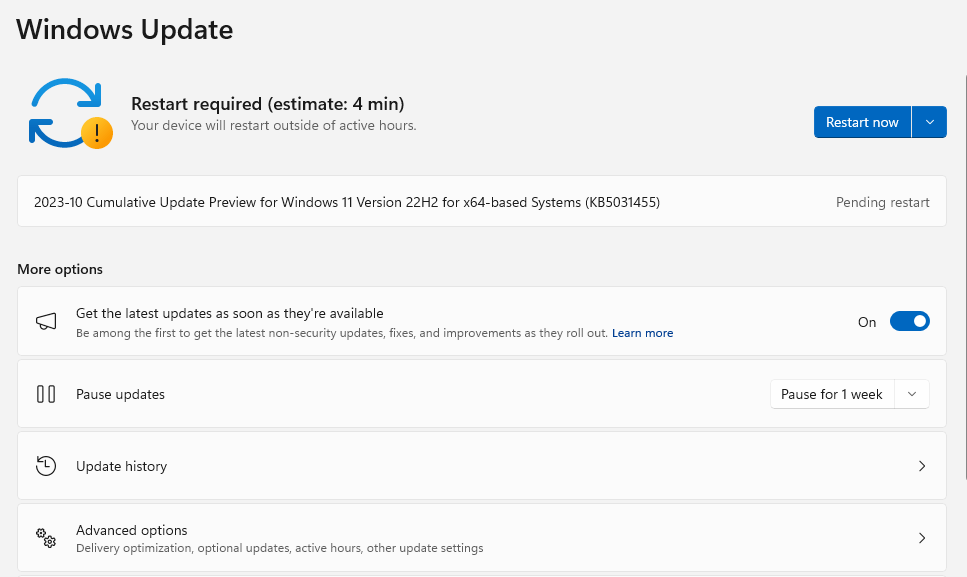Click the Windows Update sync status icon

[71, 113]
